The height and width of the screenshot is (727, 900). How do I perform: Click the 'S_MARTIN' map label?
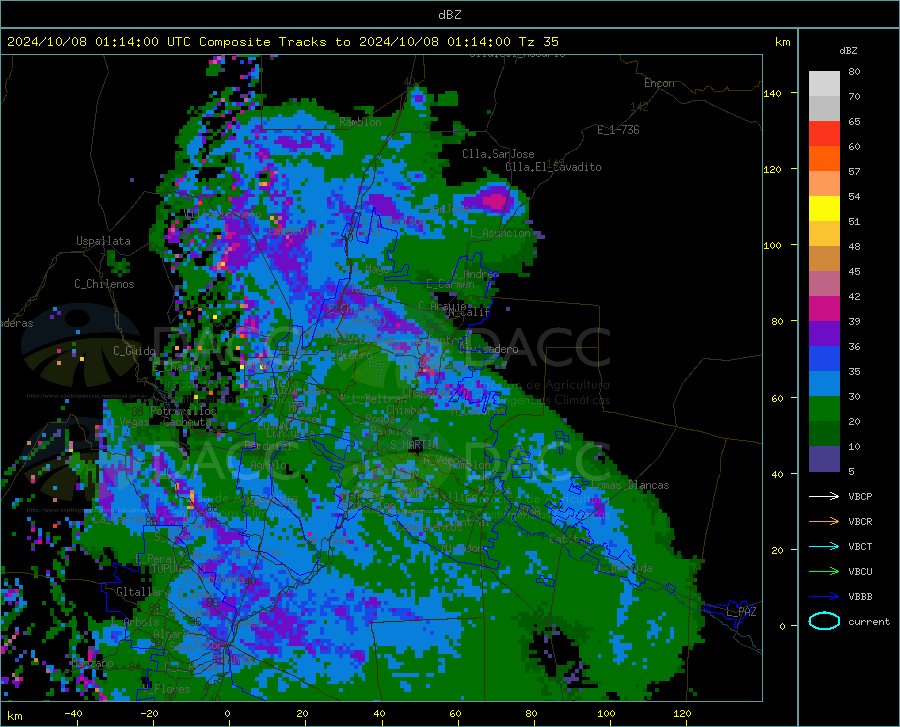tap(414, 445)
